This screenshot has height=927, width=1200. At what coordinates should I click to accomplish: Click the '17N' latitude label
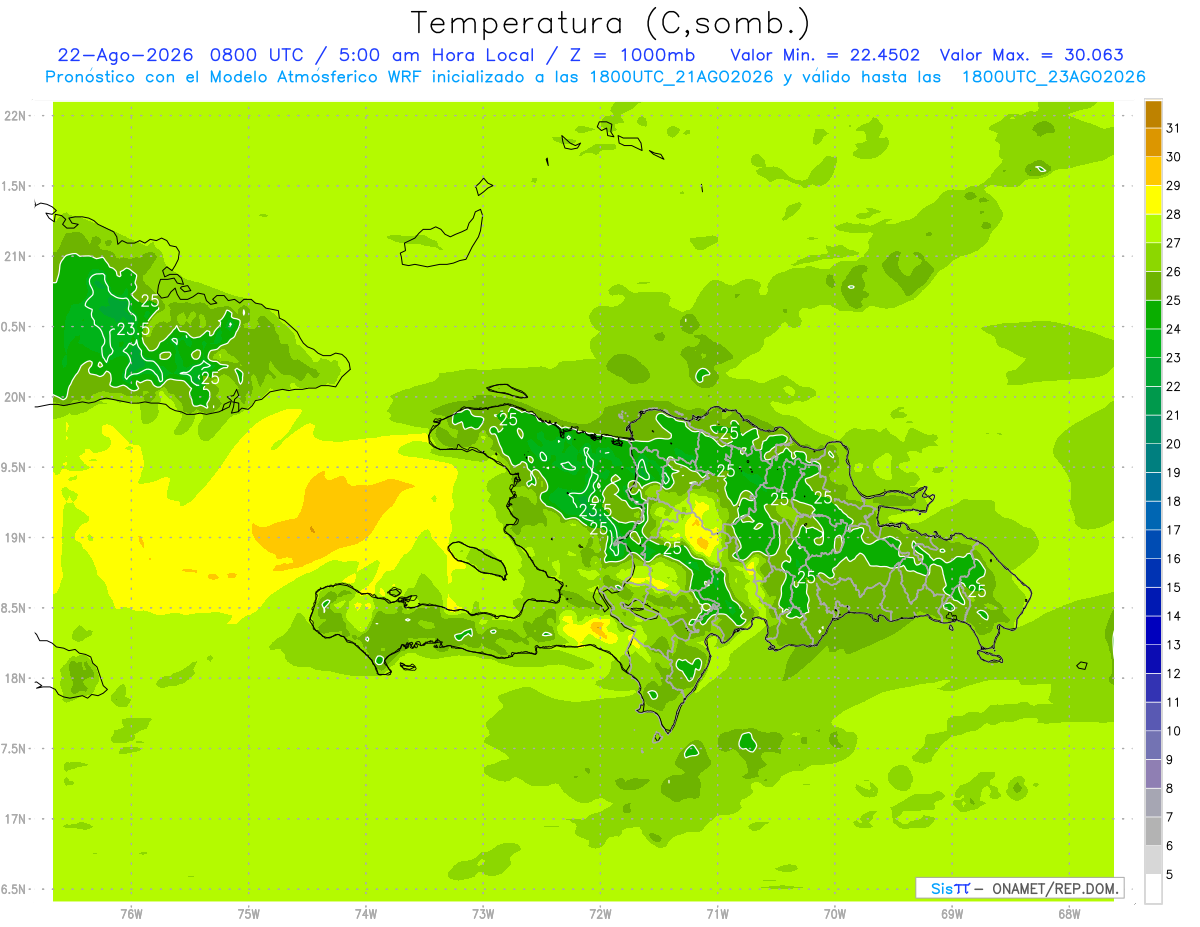click(16, 819)
